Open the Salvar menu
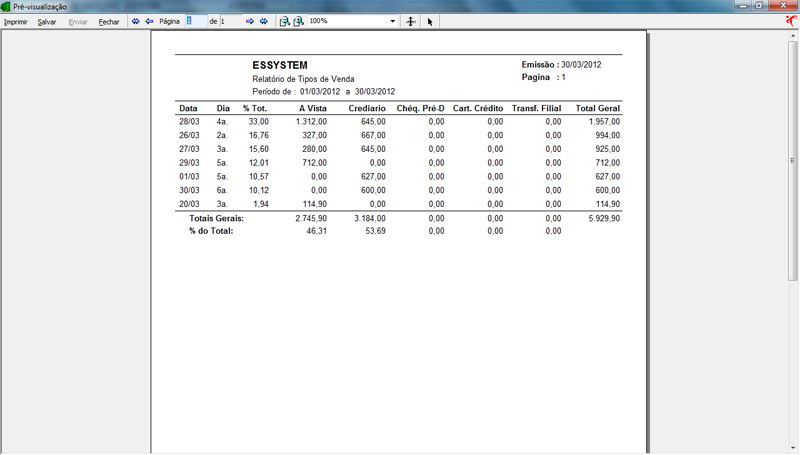The image size is (800, 455). click(46, 21)
